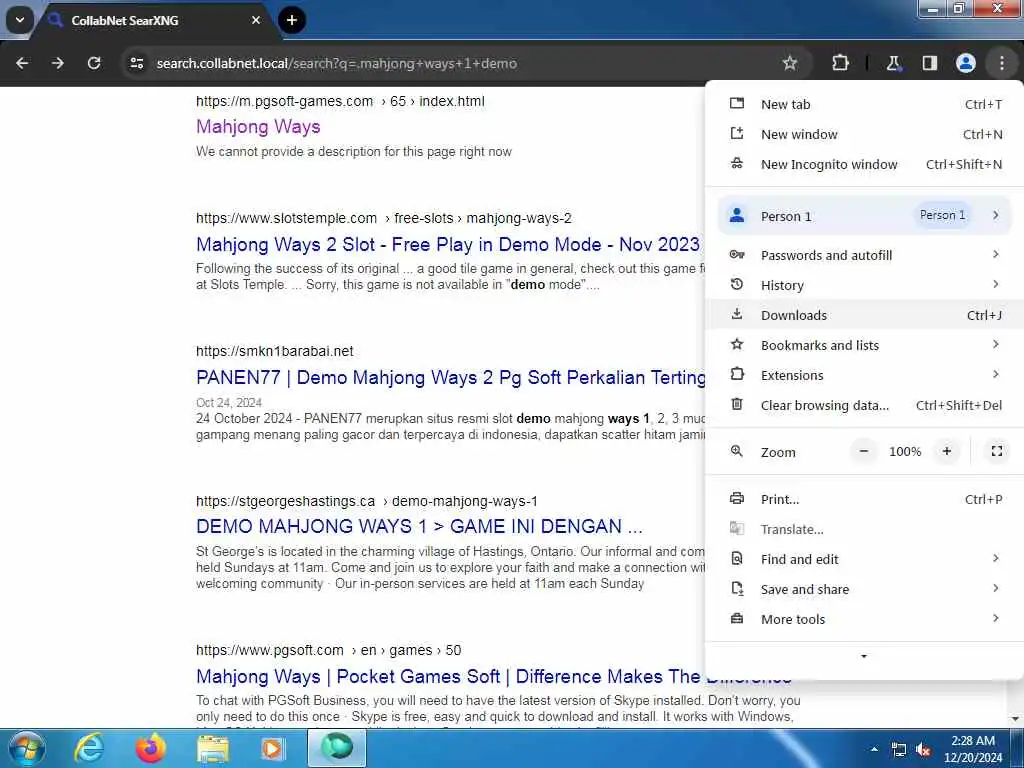Select the CollabNet SearXNG tab

(152, 20)
